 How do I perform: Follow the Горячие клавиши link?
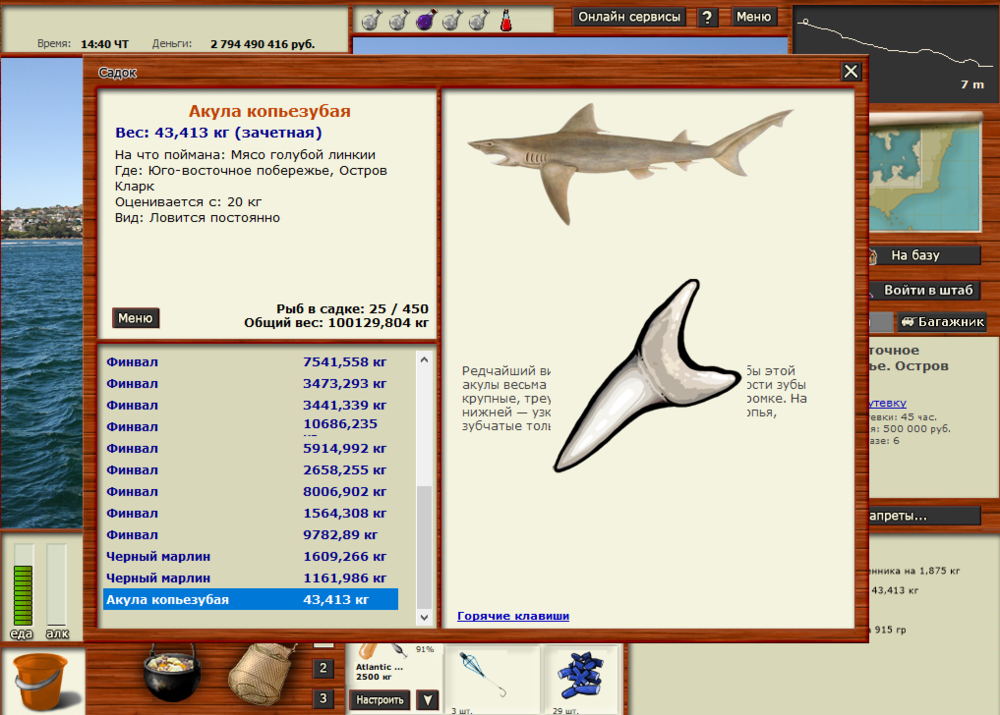pos(513,615)
